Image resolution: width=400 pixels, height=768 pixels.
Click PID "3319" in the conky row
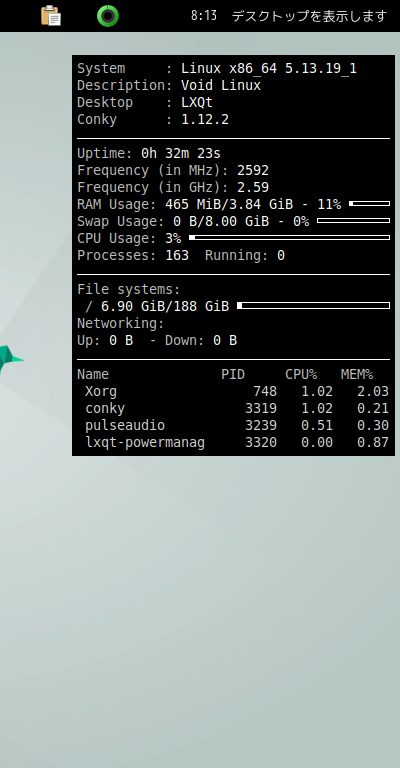(261, 408)
